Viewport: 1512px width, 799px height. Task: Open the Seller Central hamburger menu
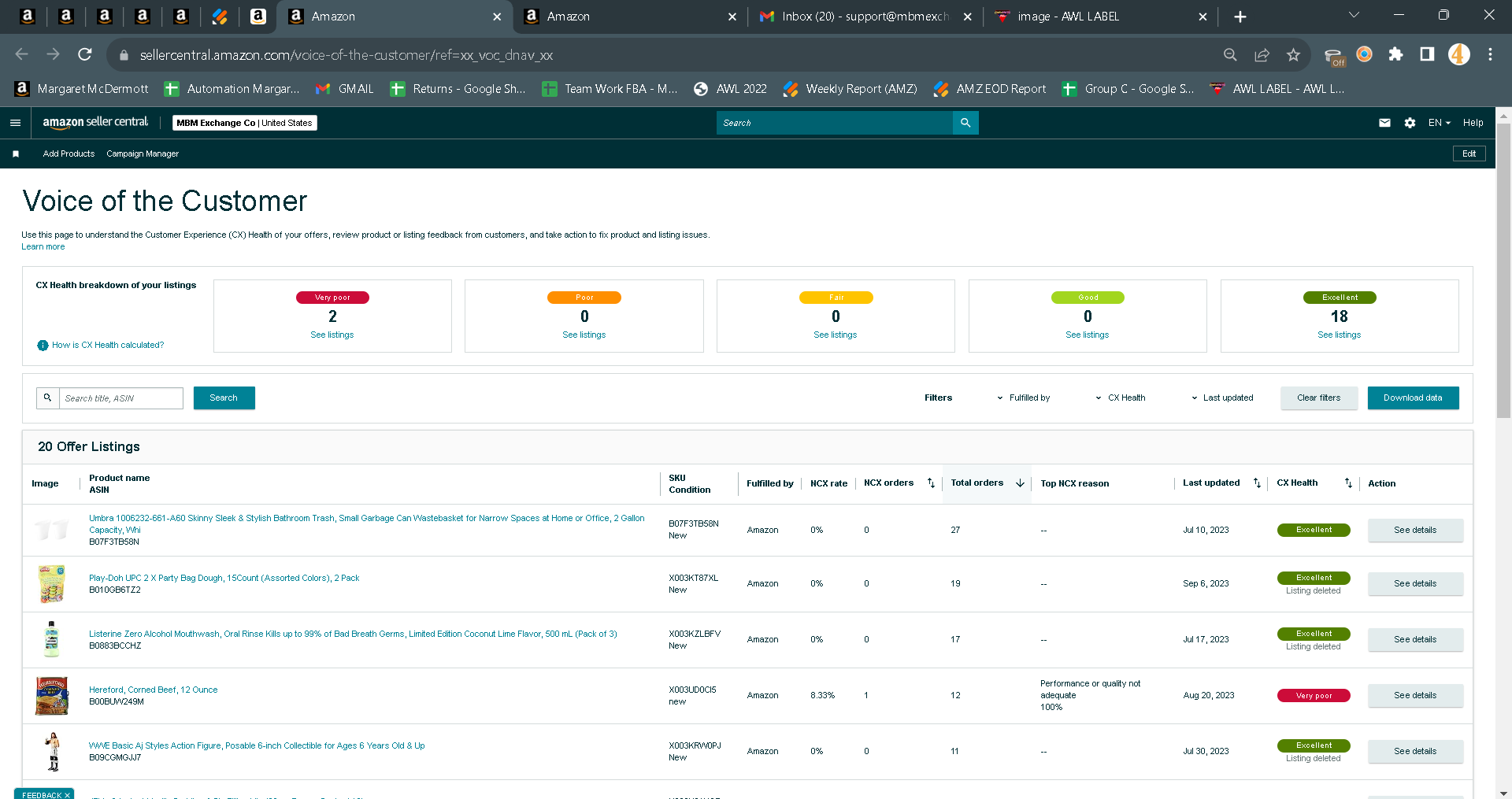[x=15, y=123]
